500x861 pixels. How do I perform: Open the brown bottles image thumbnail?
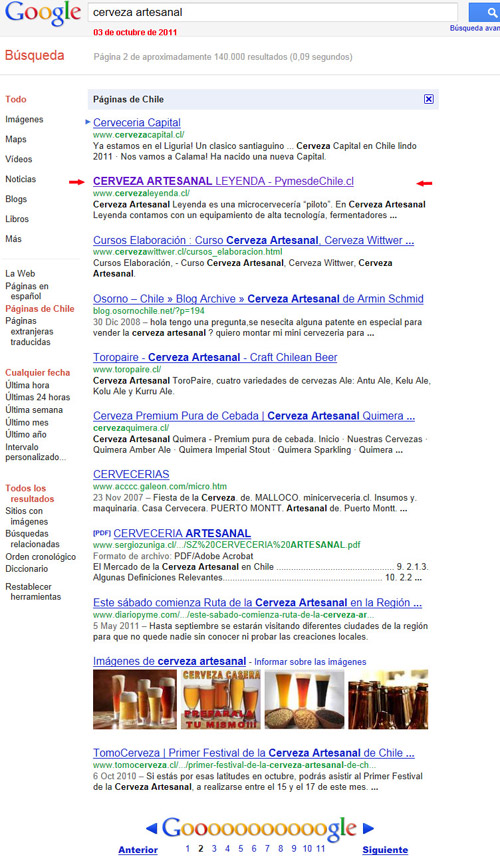tap(388, 699)
